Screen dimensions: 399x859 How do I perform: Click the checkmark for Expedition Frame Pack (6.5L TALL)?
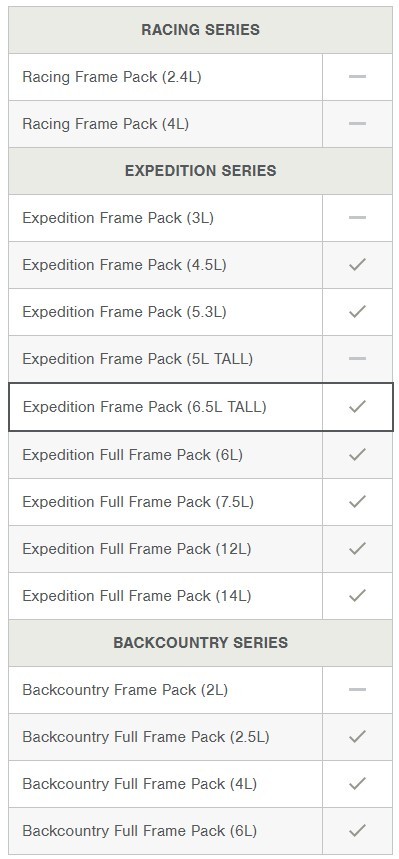click(357, 406)
